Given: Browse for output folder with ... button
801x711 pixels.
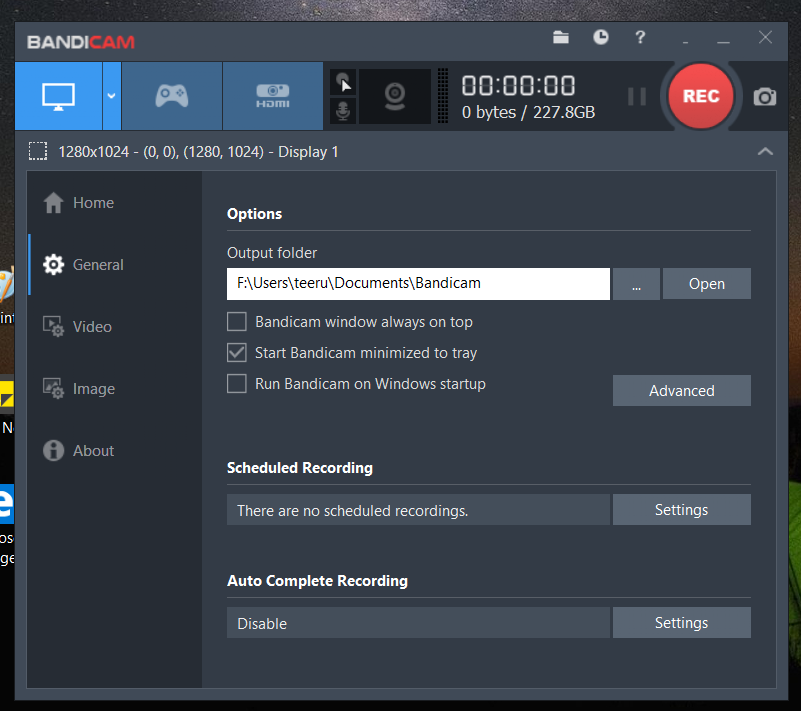Looking at the screenshot, I should pos(636,283).
